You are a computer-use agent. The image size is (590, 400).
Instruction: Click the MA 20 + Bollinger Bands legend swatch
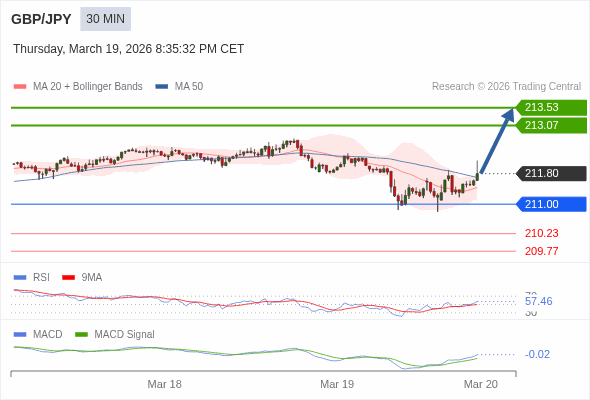pos(20,87)
